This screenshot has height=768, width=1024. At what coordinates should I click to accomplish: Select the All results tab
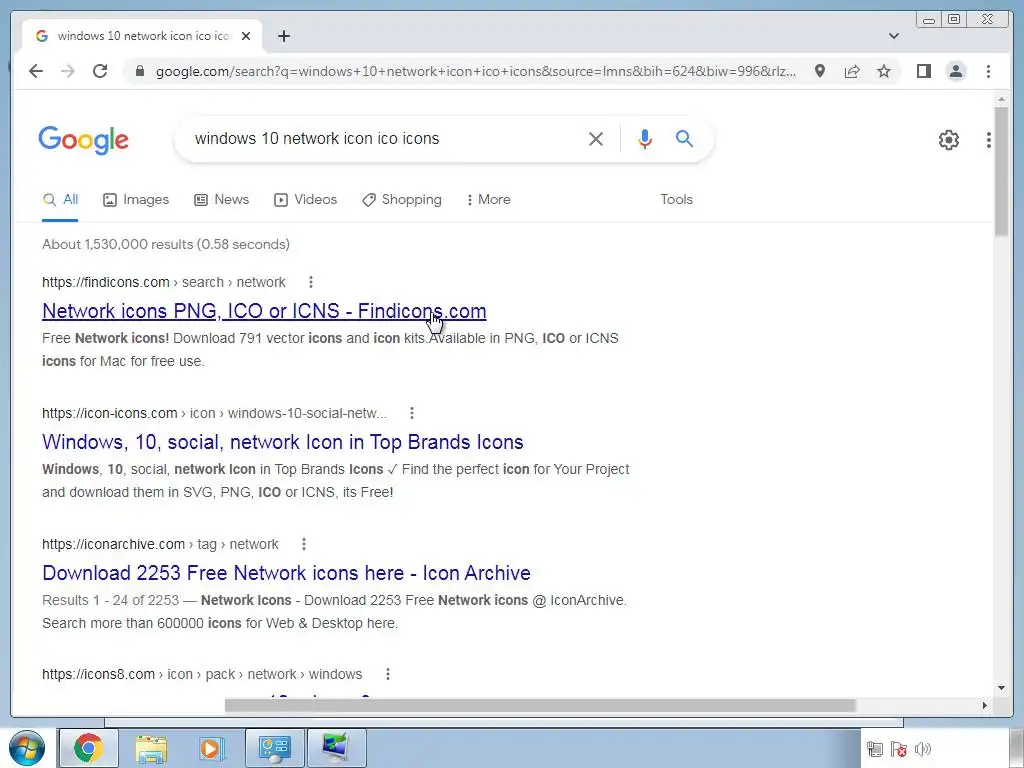tap(60, 200)
